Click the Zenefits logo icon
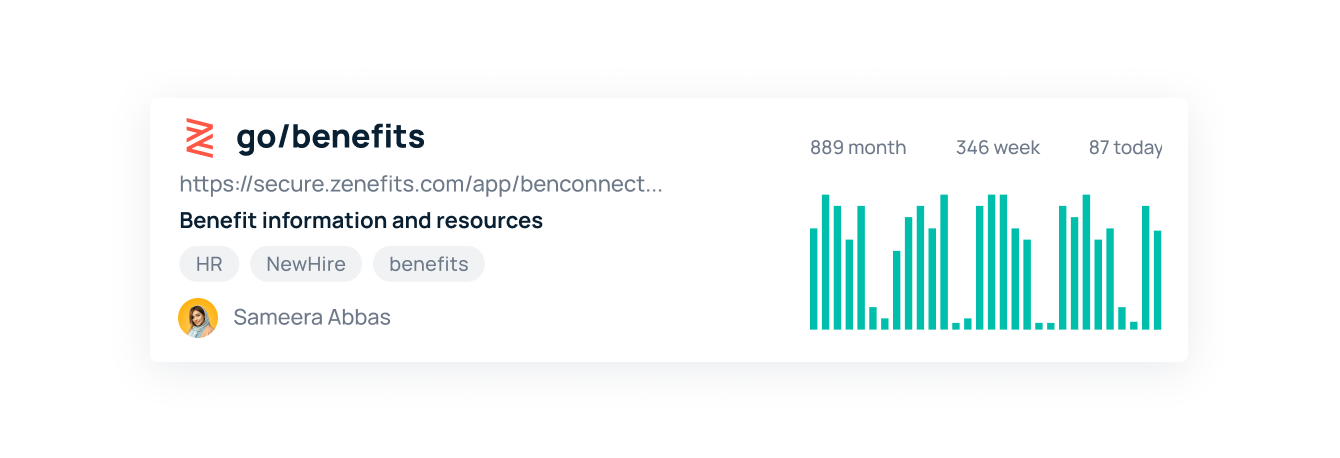This screenshot has width=1340, height=458. [x=200, y=138]
